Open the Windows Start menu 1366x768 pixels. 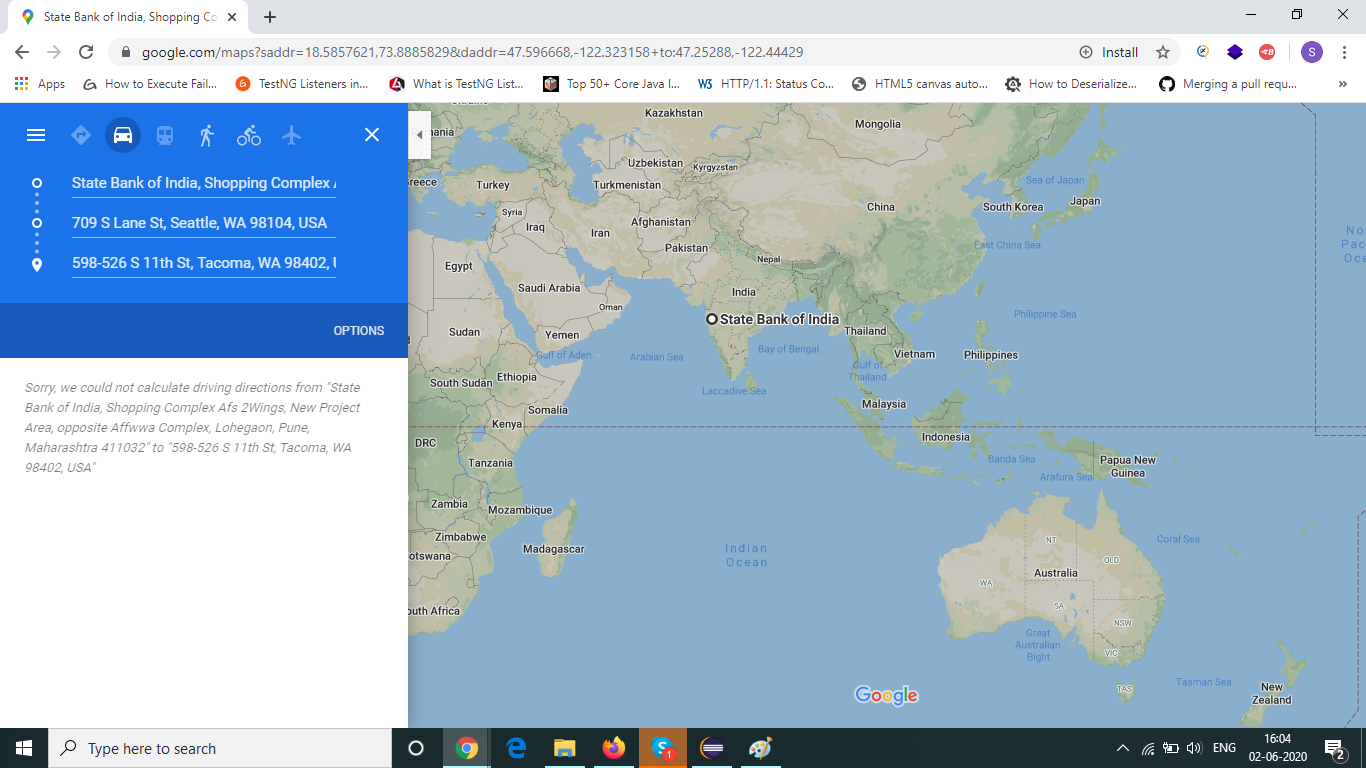[24, 748]
